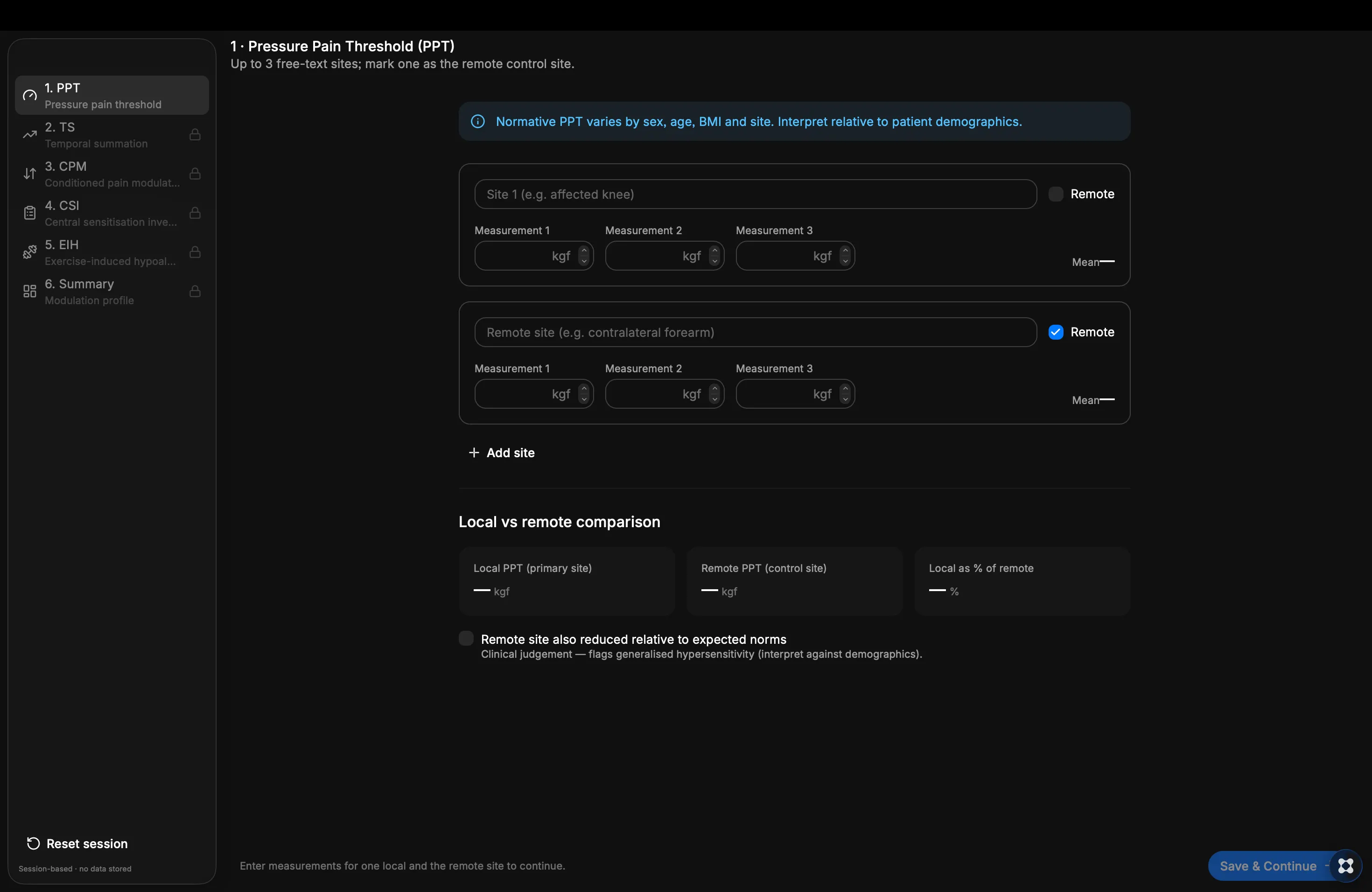The height and width of the screenshot is (892, 1372).
Task: Click Save & Continue button
Action: pyautogui.click(x=1267, y=865)
